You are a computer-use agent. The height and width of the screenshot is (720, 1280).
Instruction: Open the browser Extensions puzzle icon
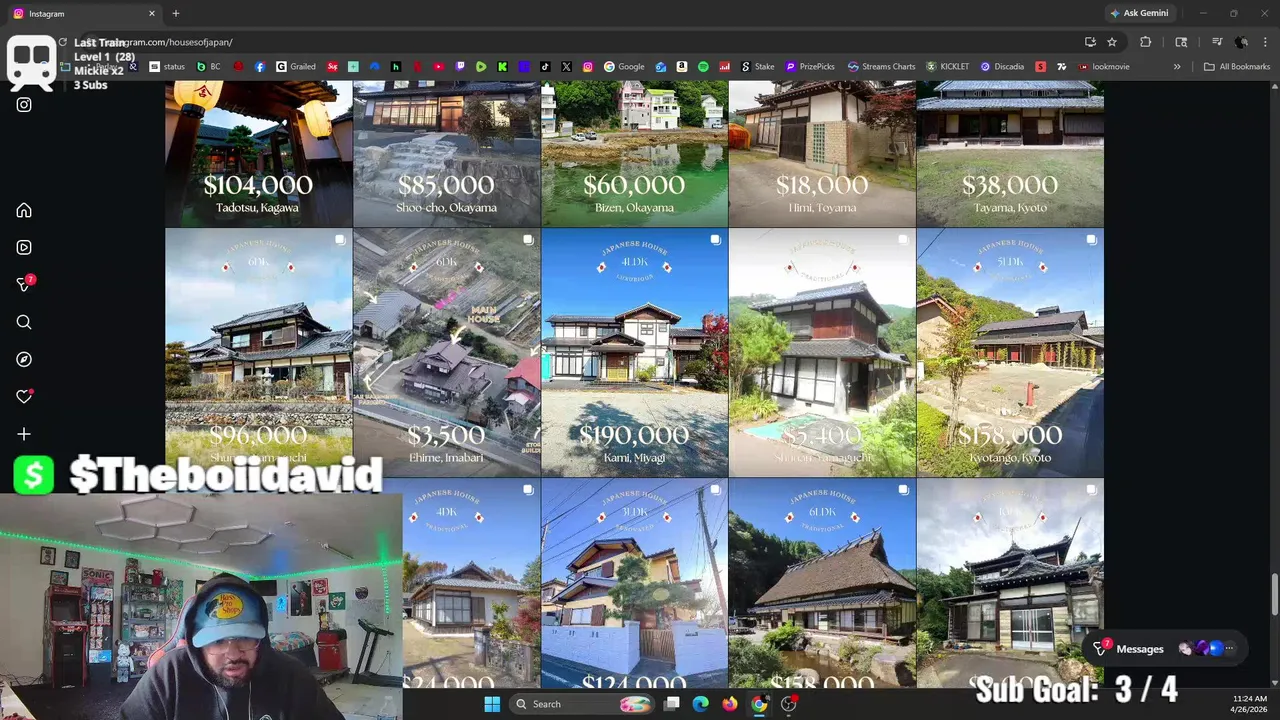click(1146, 42)
